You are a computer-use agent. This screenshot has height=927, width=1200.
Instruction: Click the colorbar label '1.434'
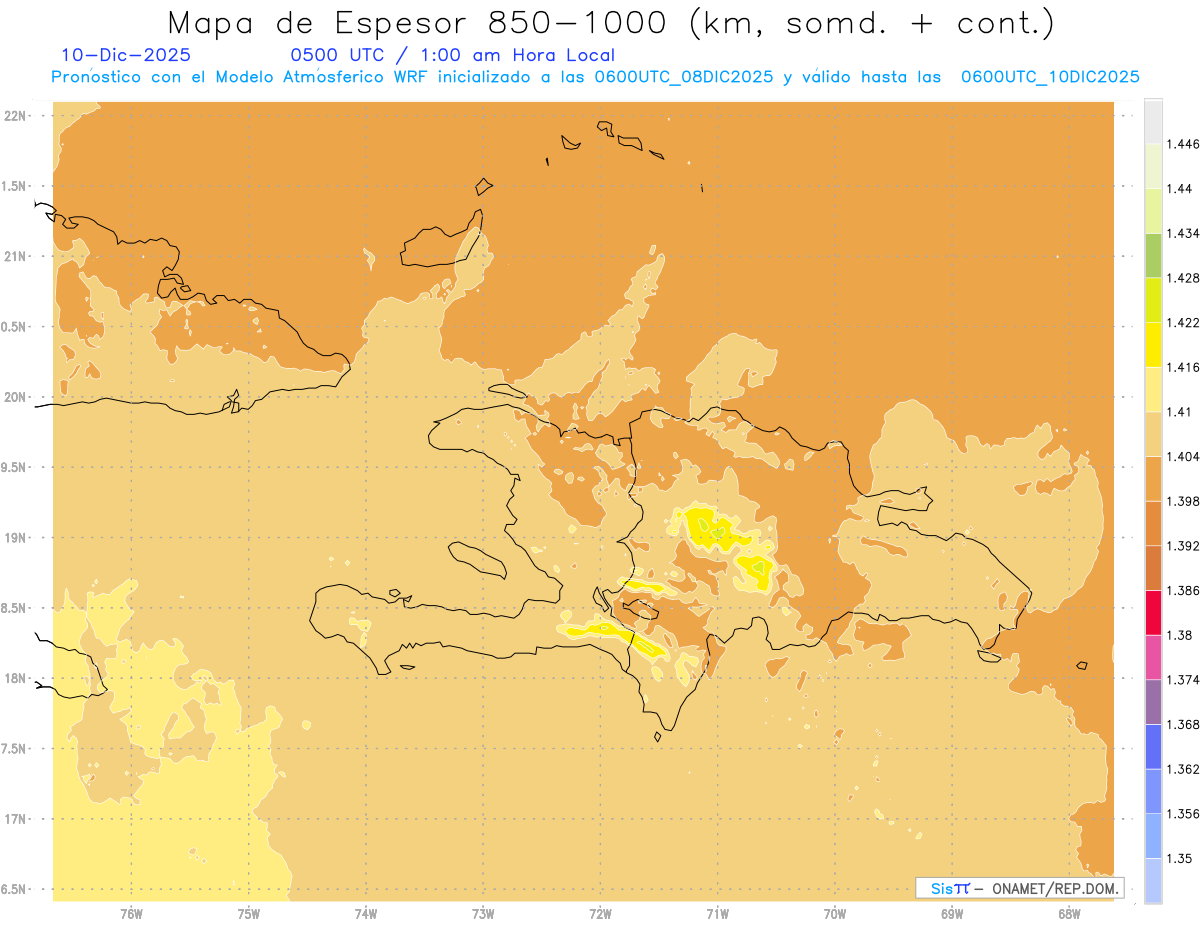pos(1183,233)
